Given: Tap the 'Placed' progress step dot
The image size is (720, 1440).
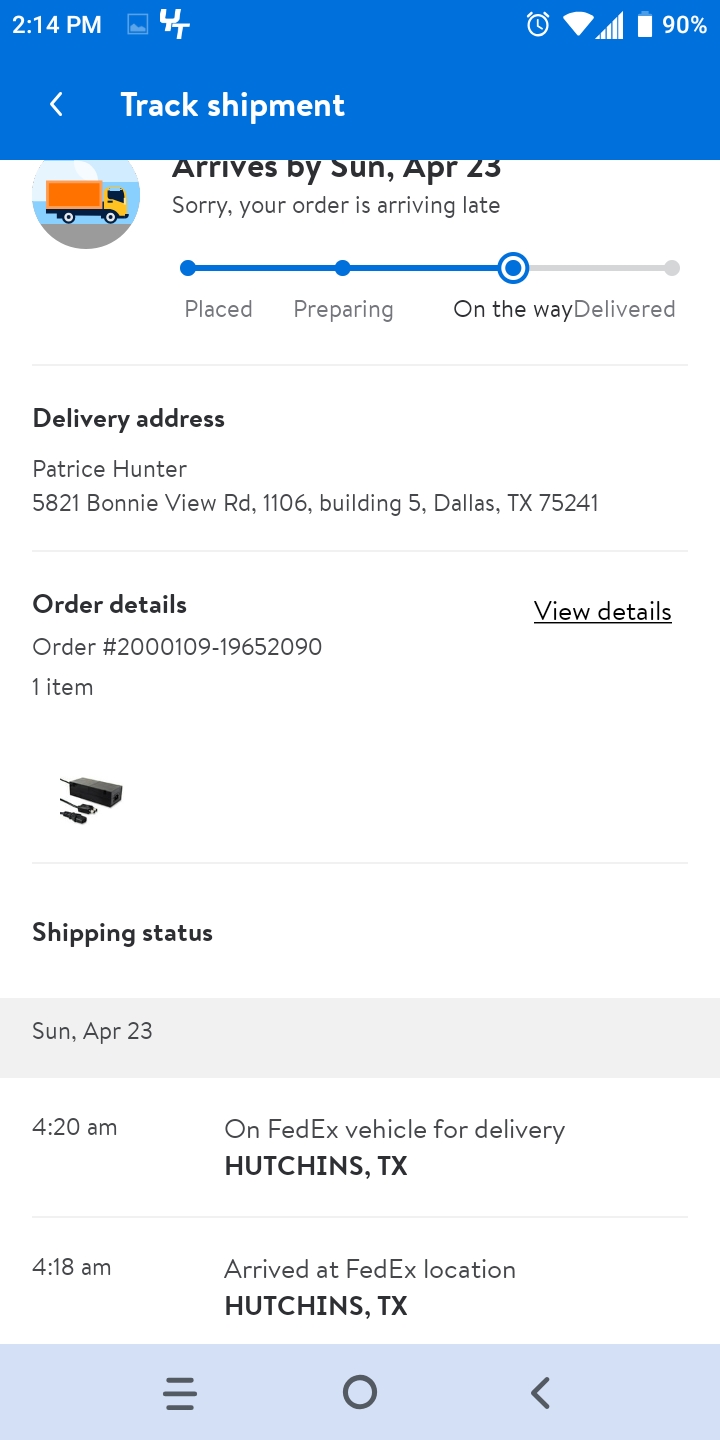Looking at the screenshot, I should [x=188, y=268].
